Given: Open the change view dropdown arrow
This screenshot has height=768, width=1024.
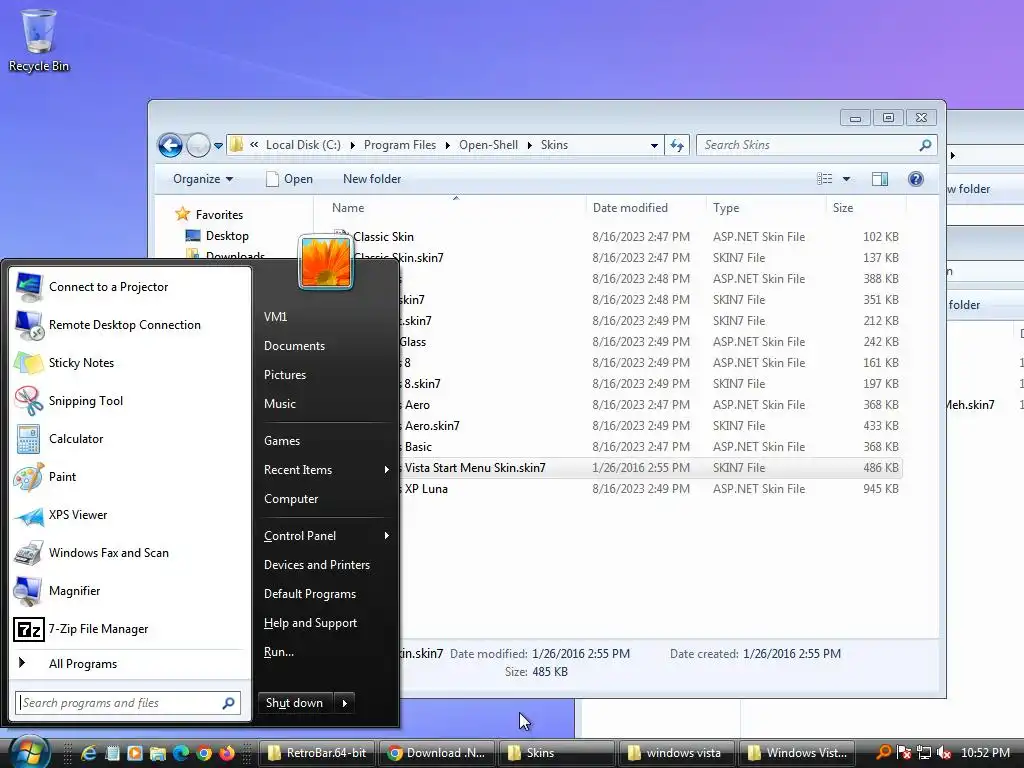Looking at the screenshot, I should [846, 179].
